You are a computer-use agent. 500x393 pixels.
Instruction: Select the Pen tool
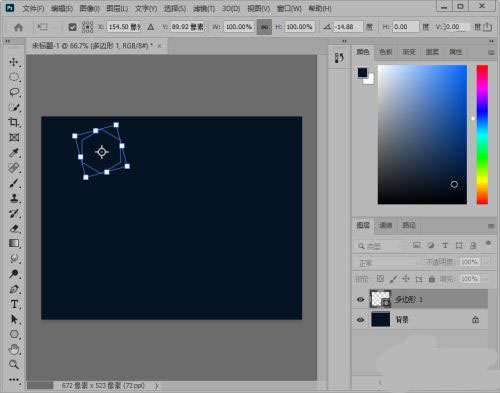(14, 289)
